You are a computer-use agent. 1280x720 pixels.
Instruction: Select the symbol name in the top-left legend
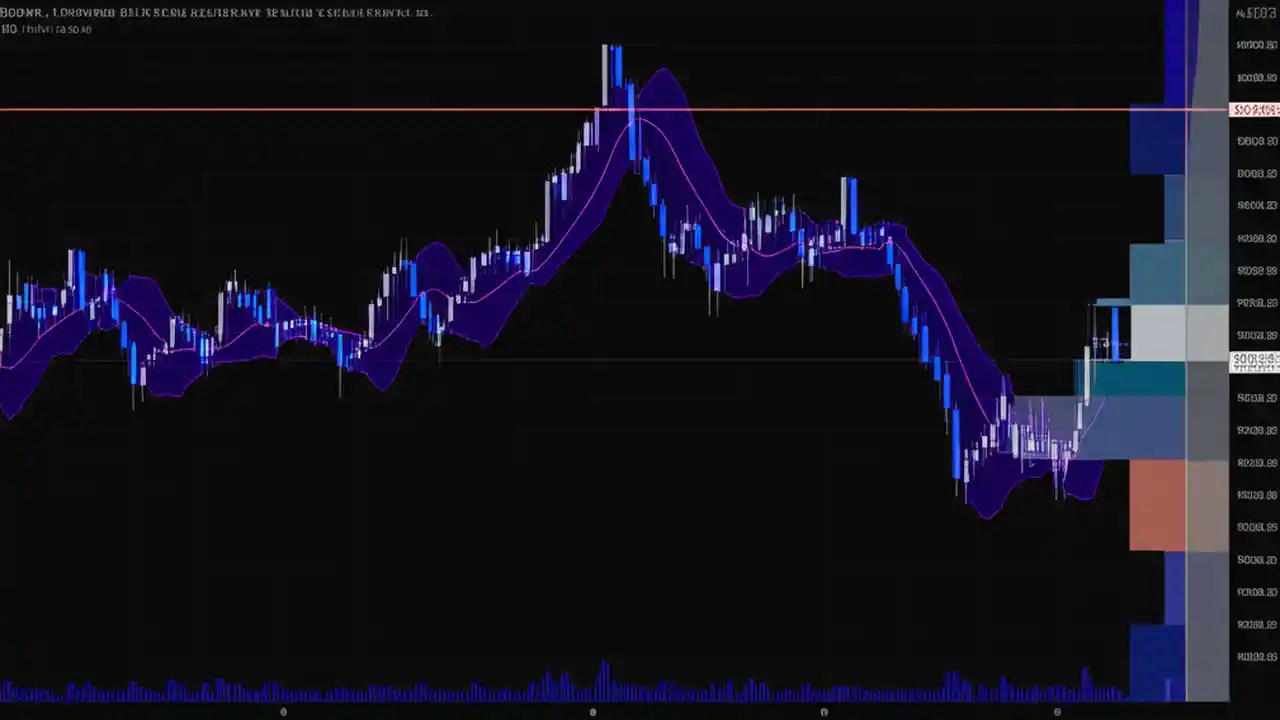[x=20, y=12]
